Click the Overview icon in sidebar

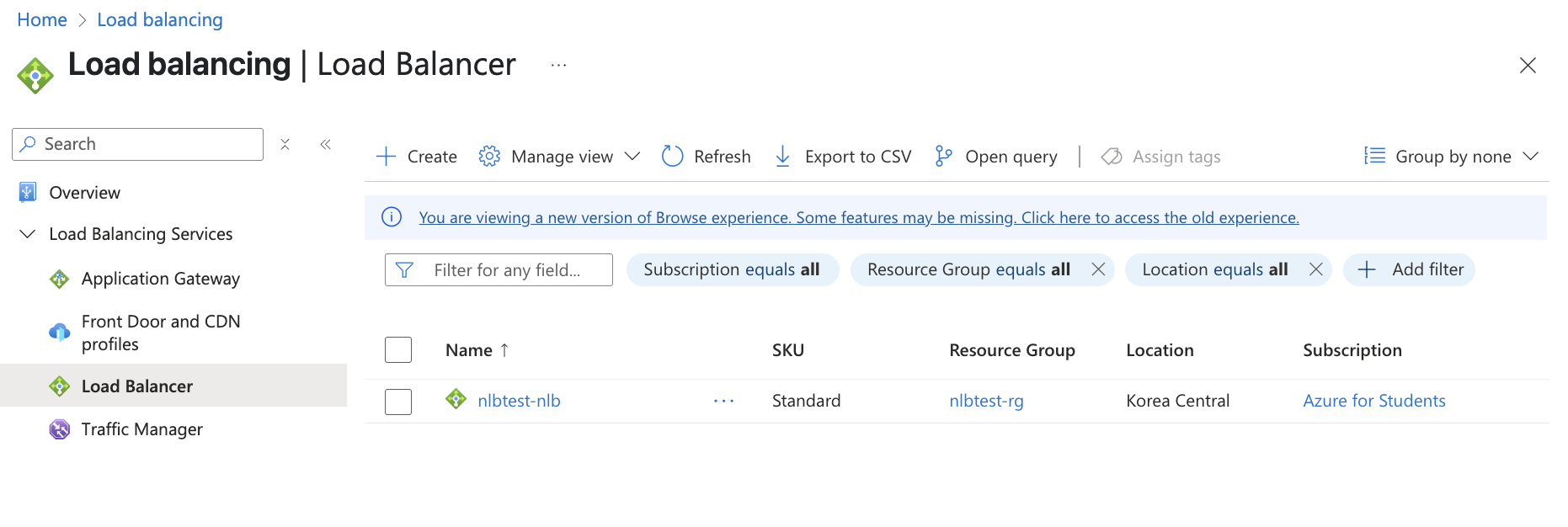click(x=27, y=192)
